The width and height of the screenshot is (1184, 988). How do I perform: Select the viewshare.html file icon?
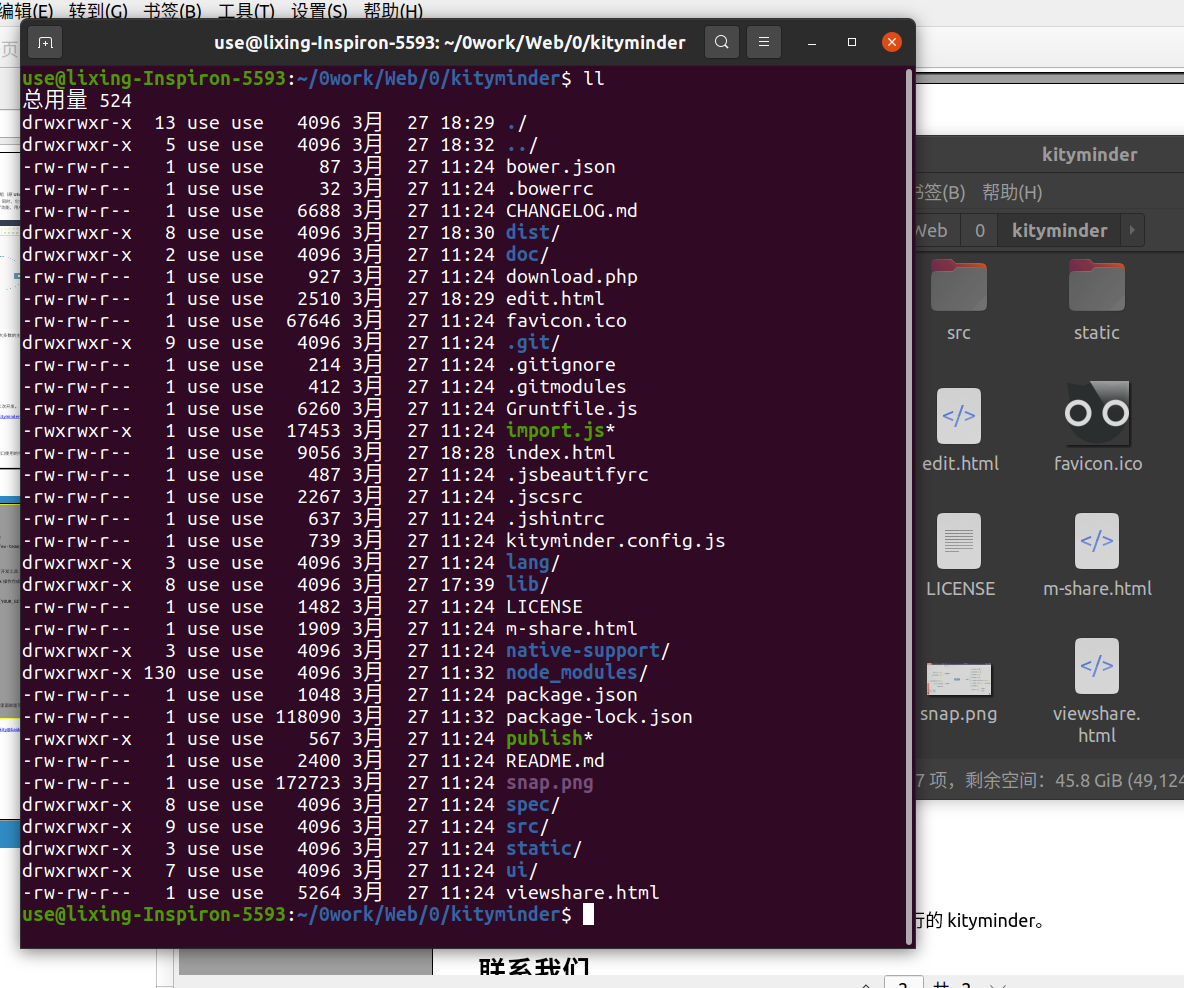click(1097, 666)
